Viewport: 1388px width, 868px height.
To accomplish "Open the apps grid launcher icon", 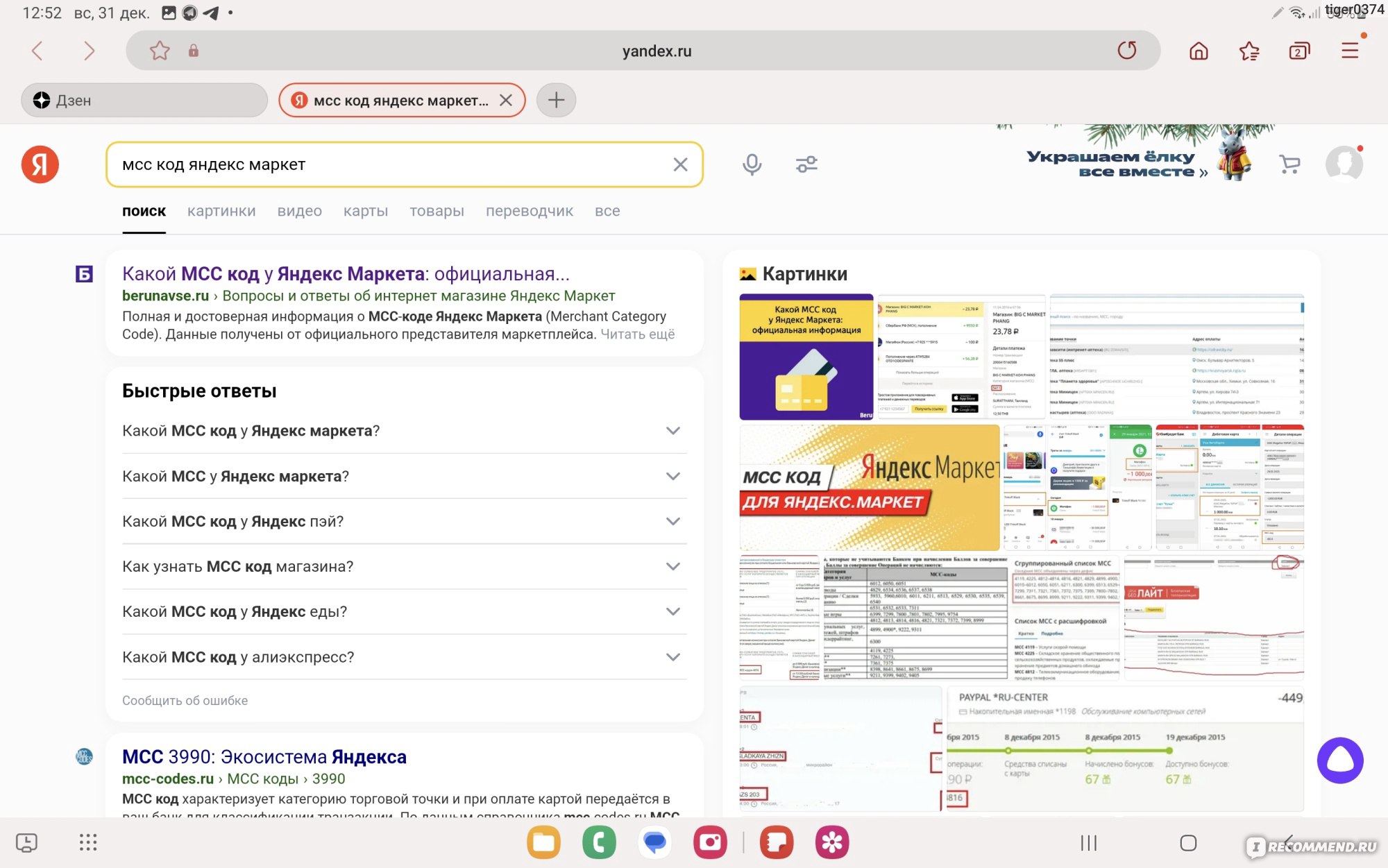I will 88,842.
